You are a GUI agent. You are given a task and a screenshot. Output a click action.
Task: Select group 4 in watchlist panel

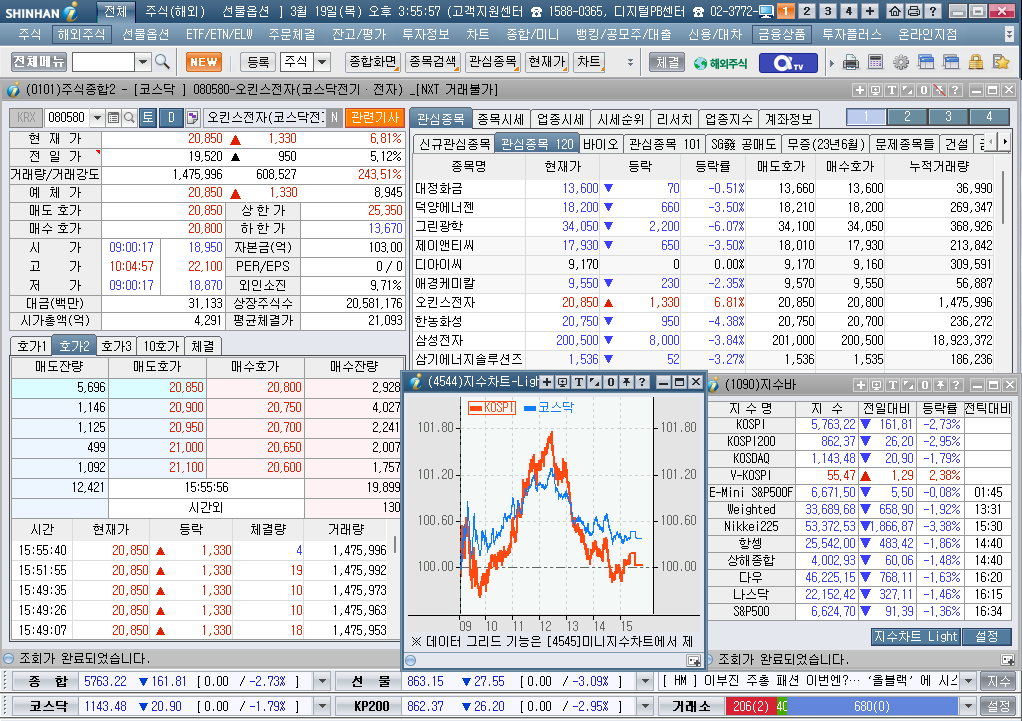coord(989,117)
